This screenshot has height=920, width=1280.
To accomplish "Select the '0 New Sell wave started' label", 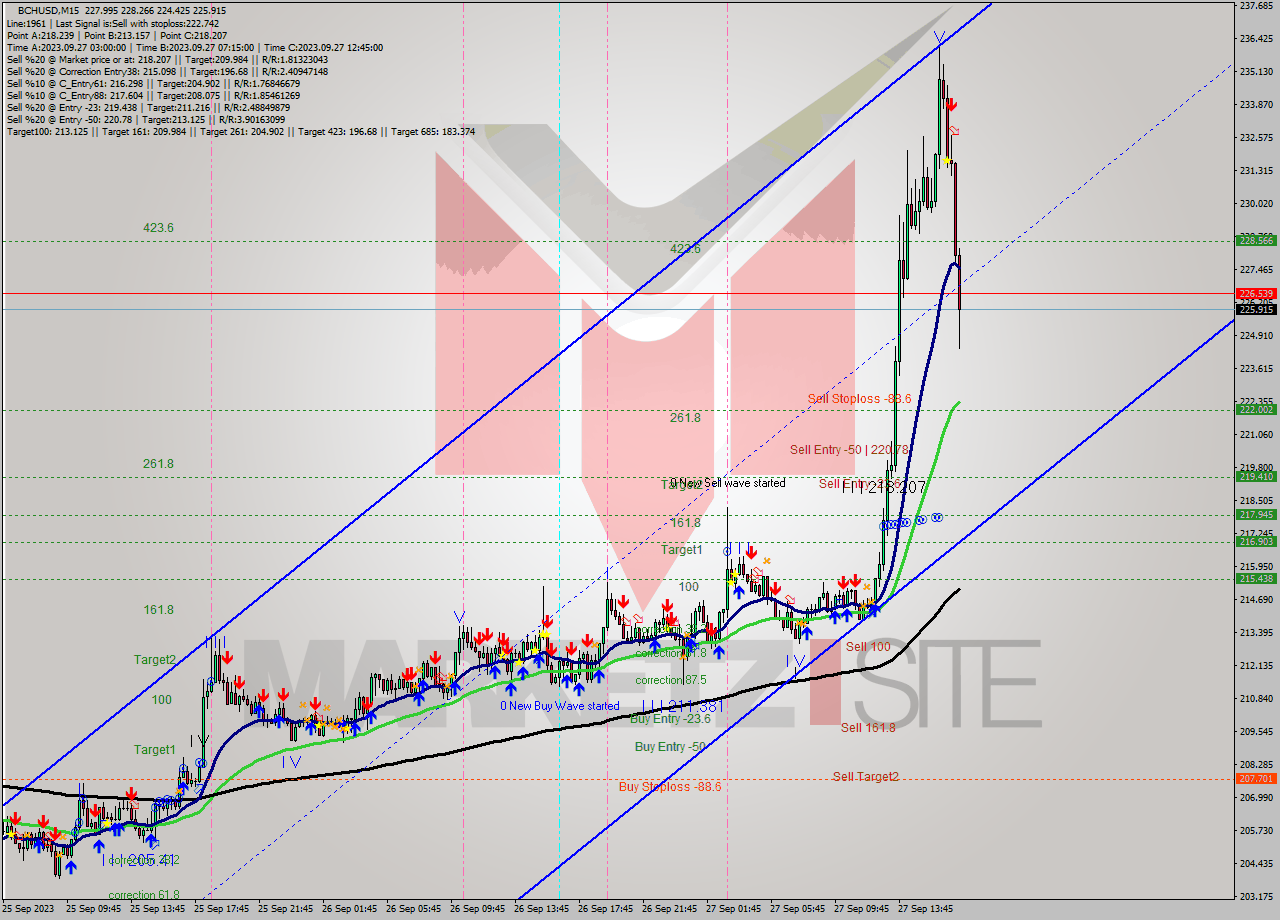I will pos(727,483).
